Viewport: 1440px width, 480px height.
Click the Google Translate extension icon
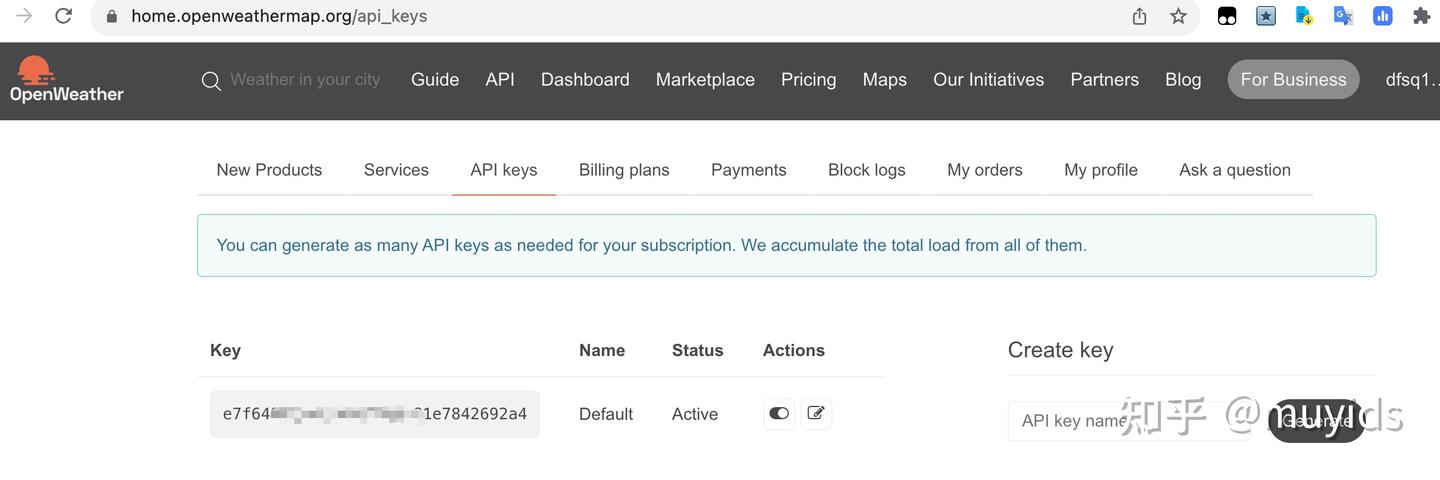point(1343,16)
